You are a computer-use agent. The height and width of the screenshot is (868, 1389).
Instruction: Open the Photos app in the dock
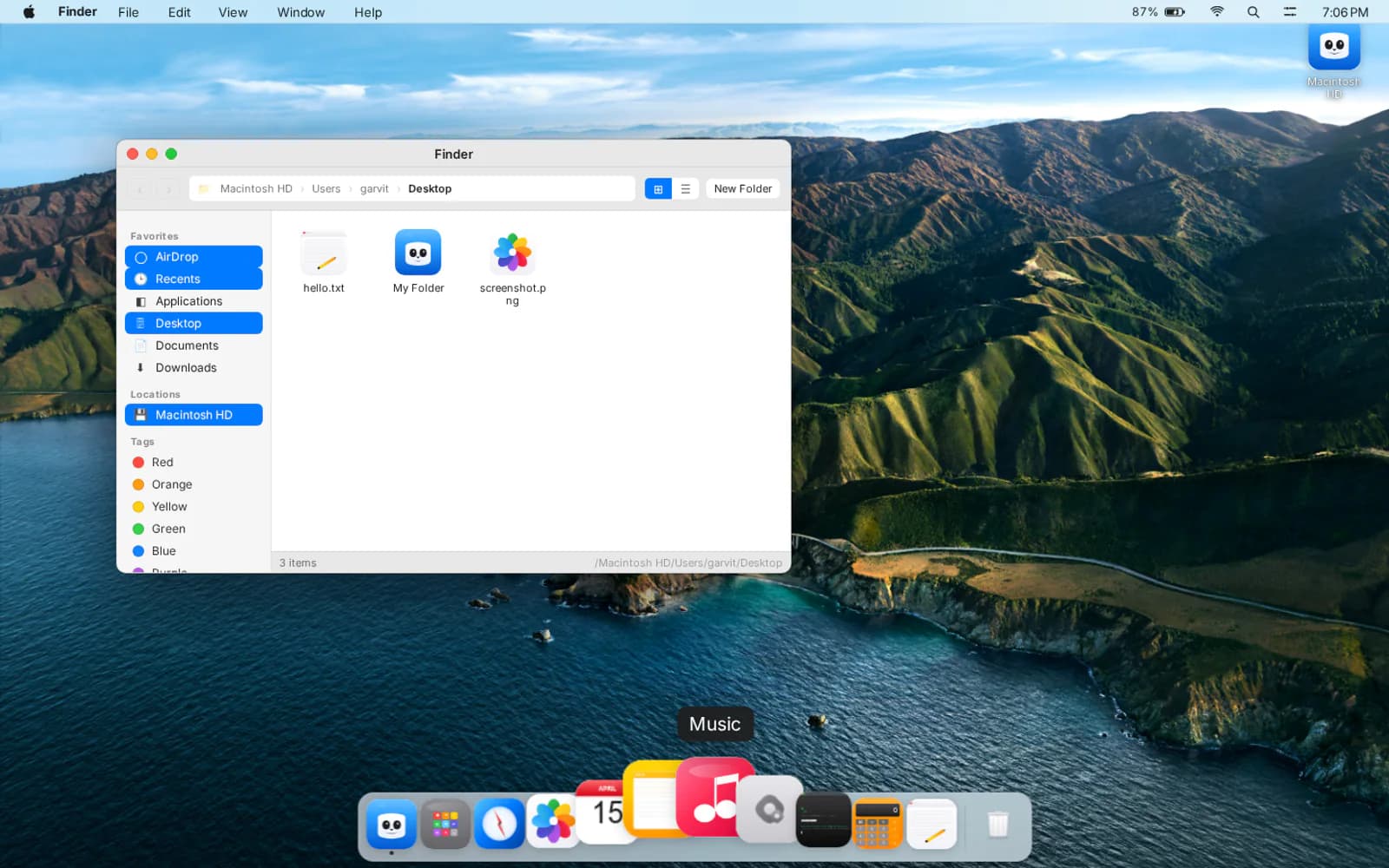pyautogui.click(x=553, y=822)
